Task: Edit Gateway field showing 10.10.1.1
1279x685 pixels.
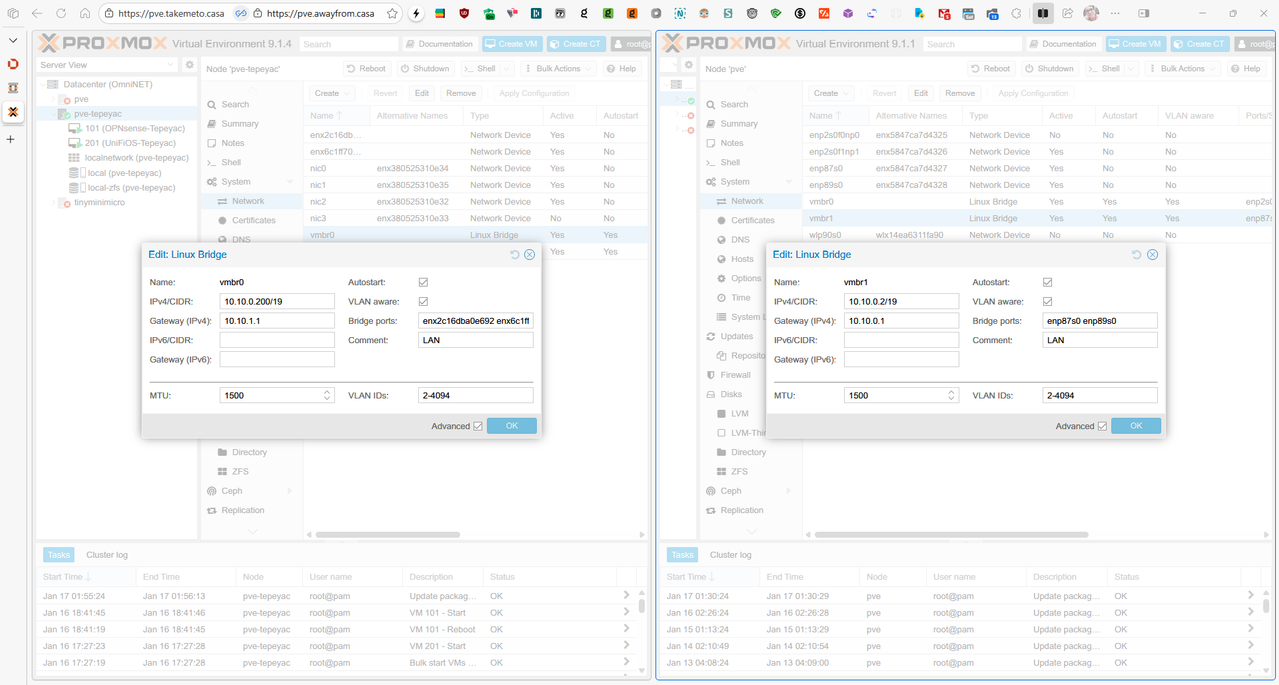Action: tap(277, 321)
